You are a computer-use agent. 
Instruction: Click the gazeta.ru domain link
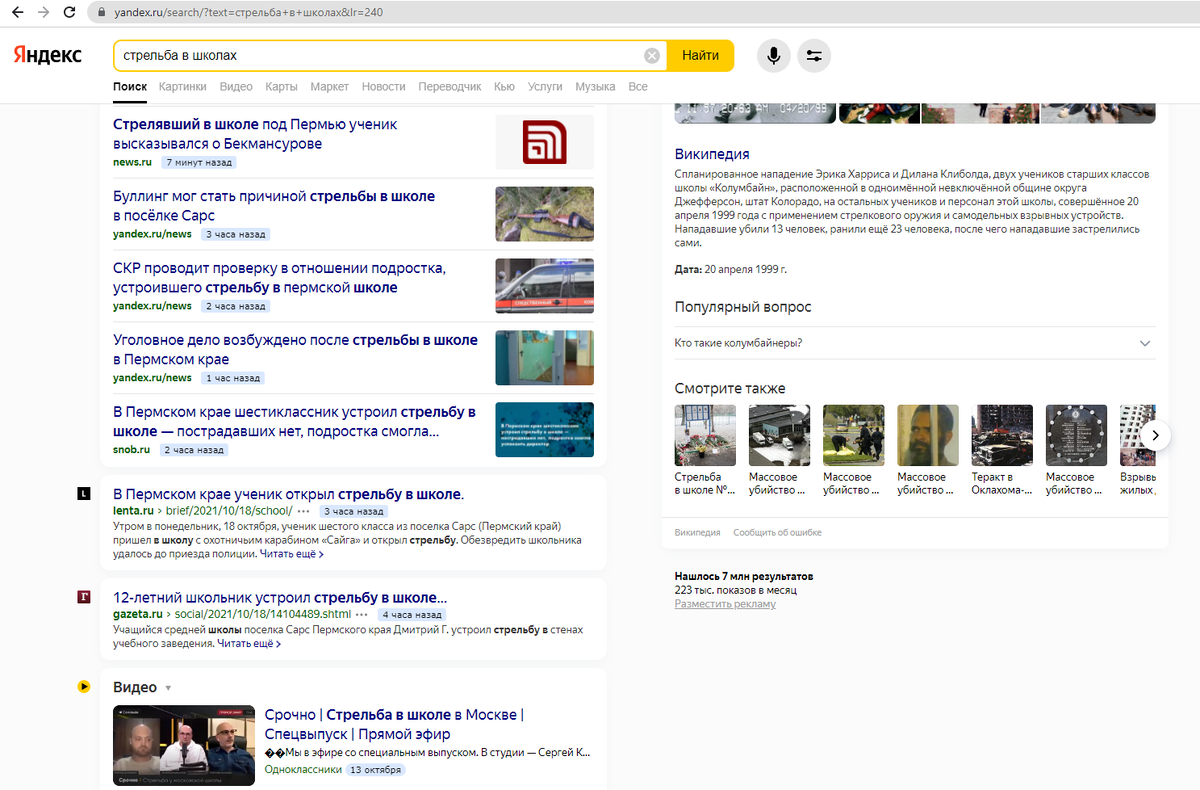tap(140, 614)
